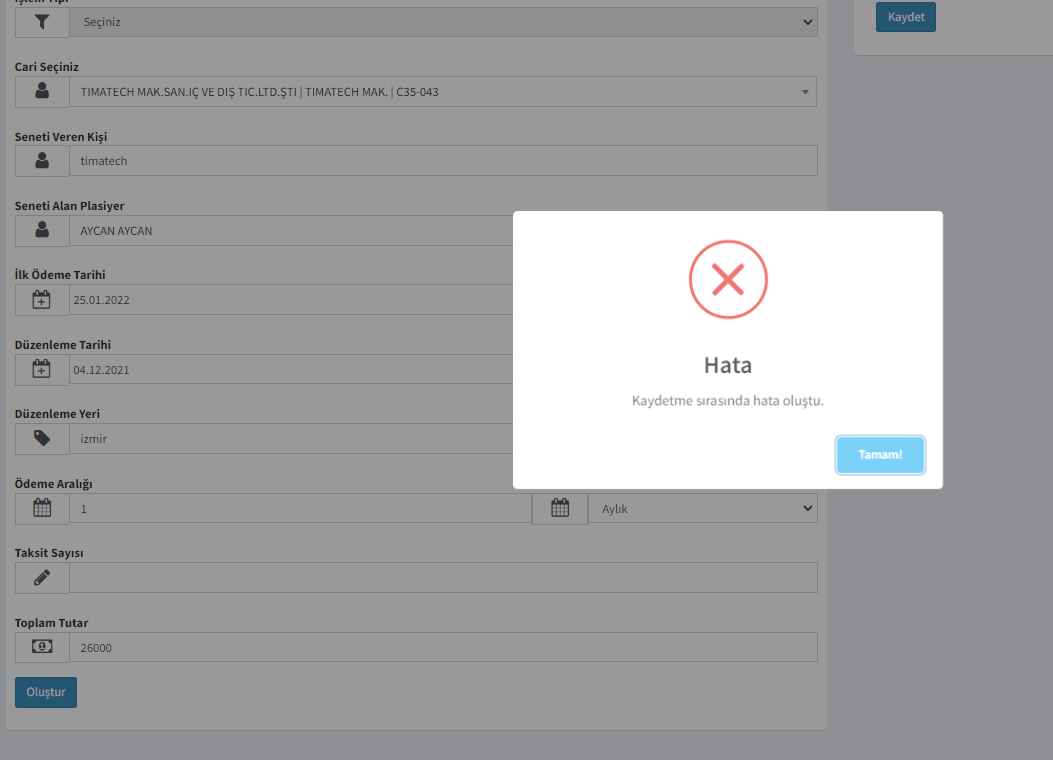Click the person icon beside Cari Seçiniz

click(42, 92)
